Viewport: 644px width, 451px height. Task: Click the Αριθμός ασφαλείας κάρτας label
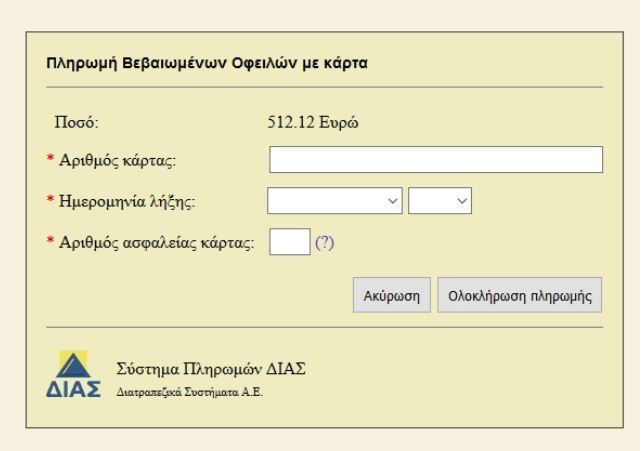[159, 242]
